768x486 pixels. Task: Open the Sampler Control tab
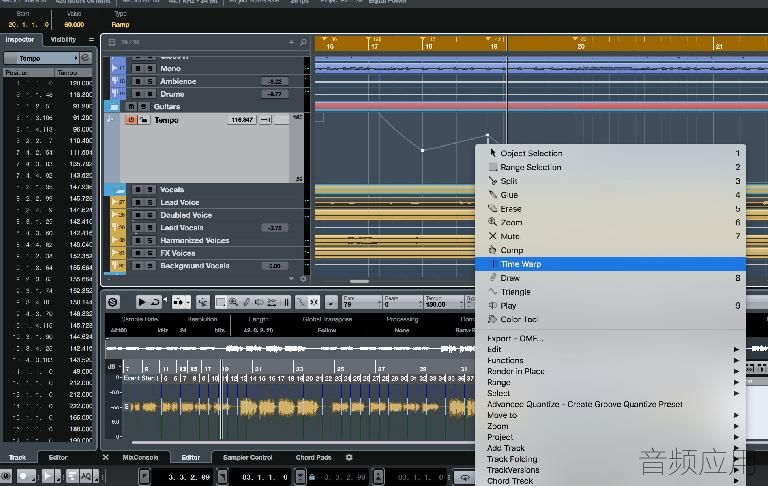click(x=247, y=458)
